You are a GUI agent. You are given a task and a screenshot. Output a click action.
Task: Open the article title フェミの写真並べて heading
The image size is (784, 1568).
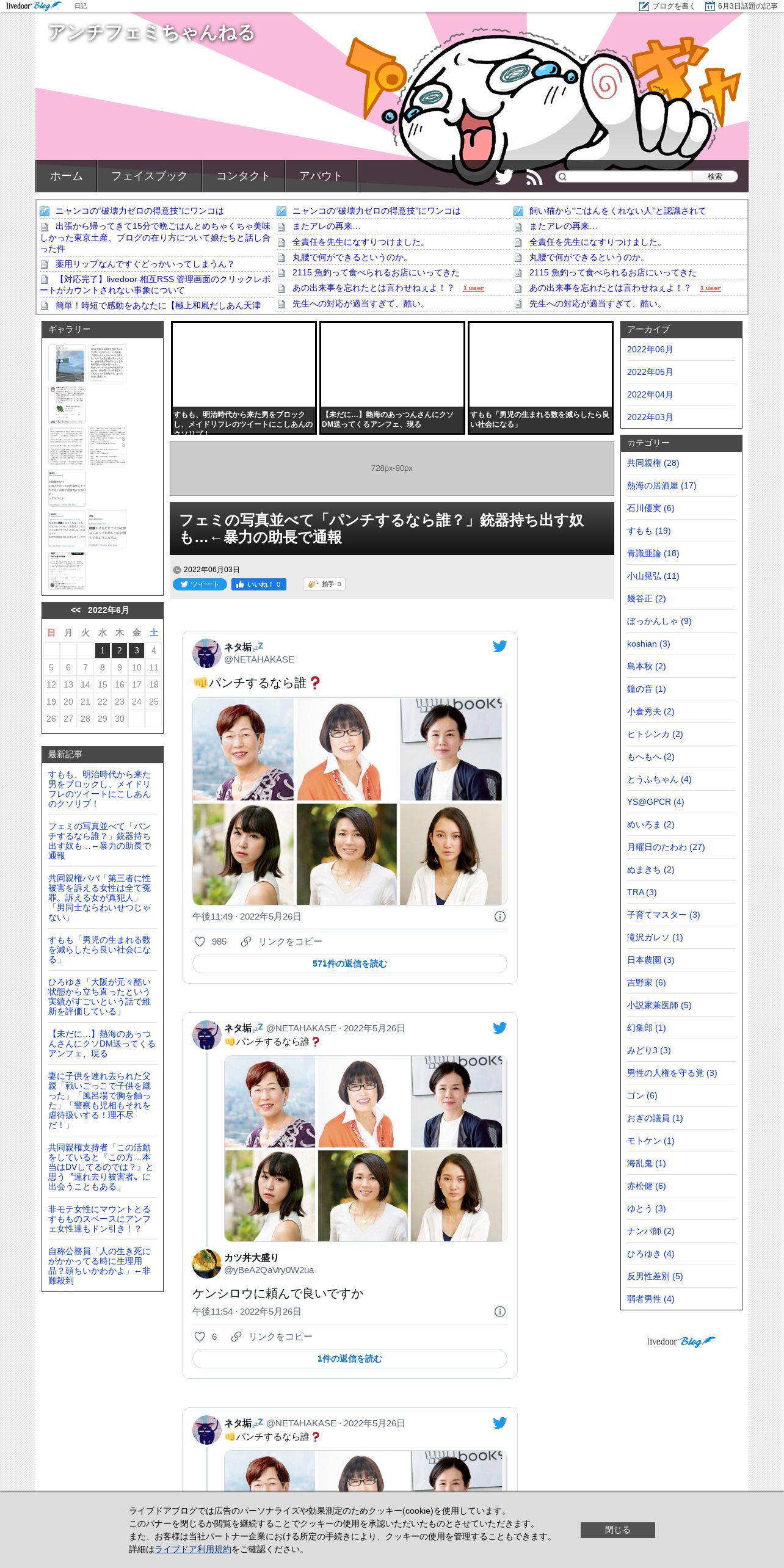pos(382,528)
